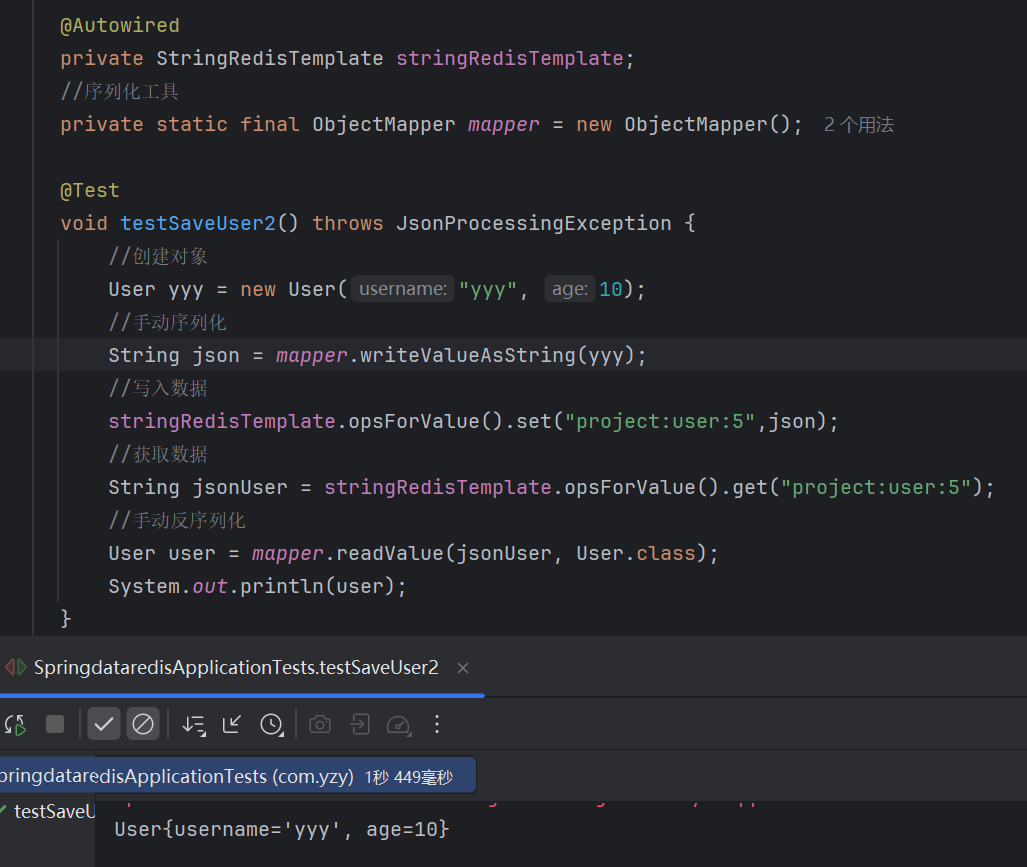Click the '1秒 449毫秒' test duration

(x=409, y=777)
